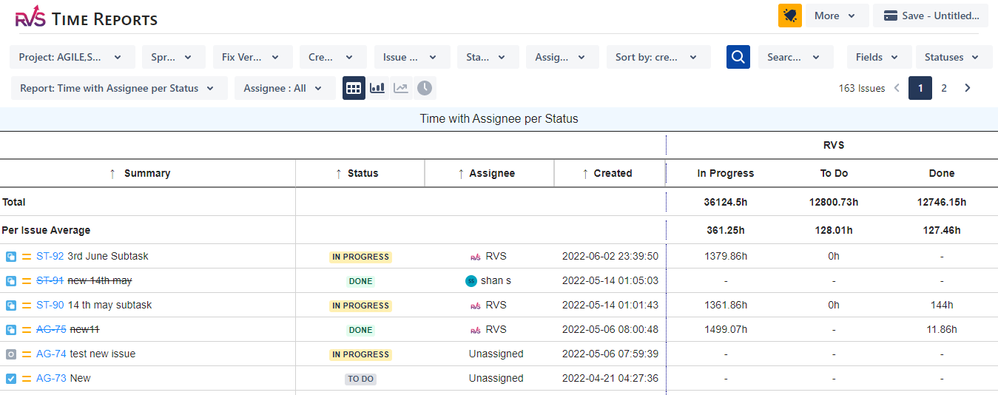Screen dimensions: 998x395
Task: Click the RVS group header
Action: pyautogui.click(x=833, y=145)
